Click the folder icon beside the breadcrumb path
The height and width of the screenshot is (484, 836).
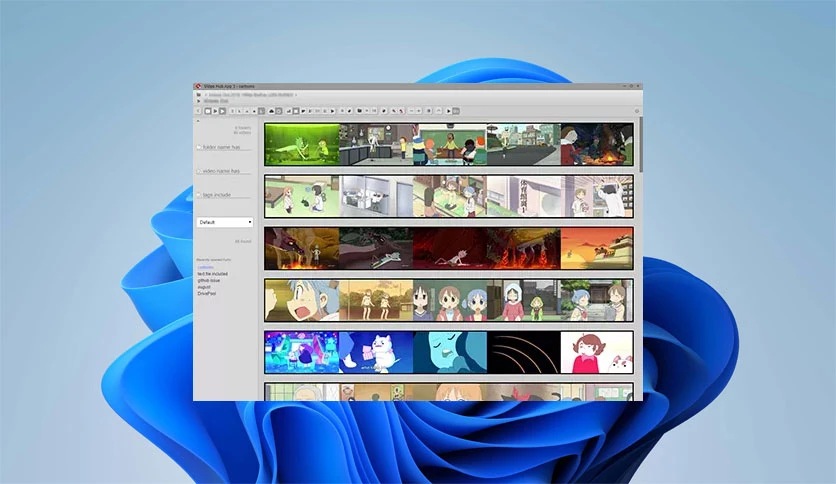tap(199, 94)
